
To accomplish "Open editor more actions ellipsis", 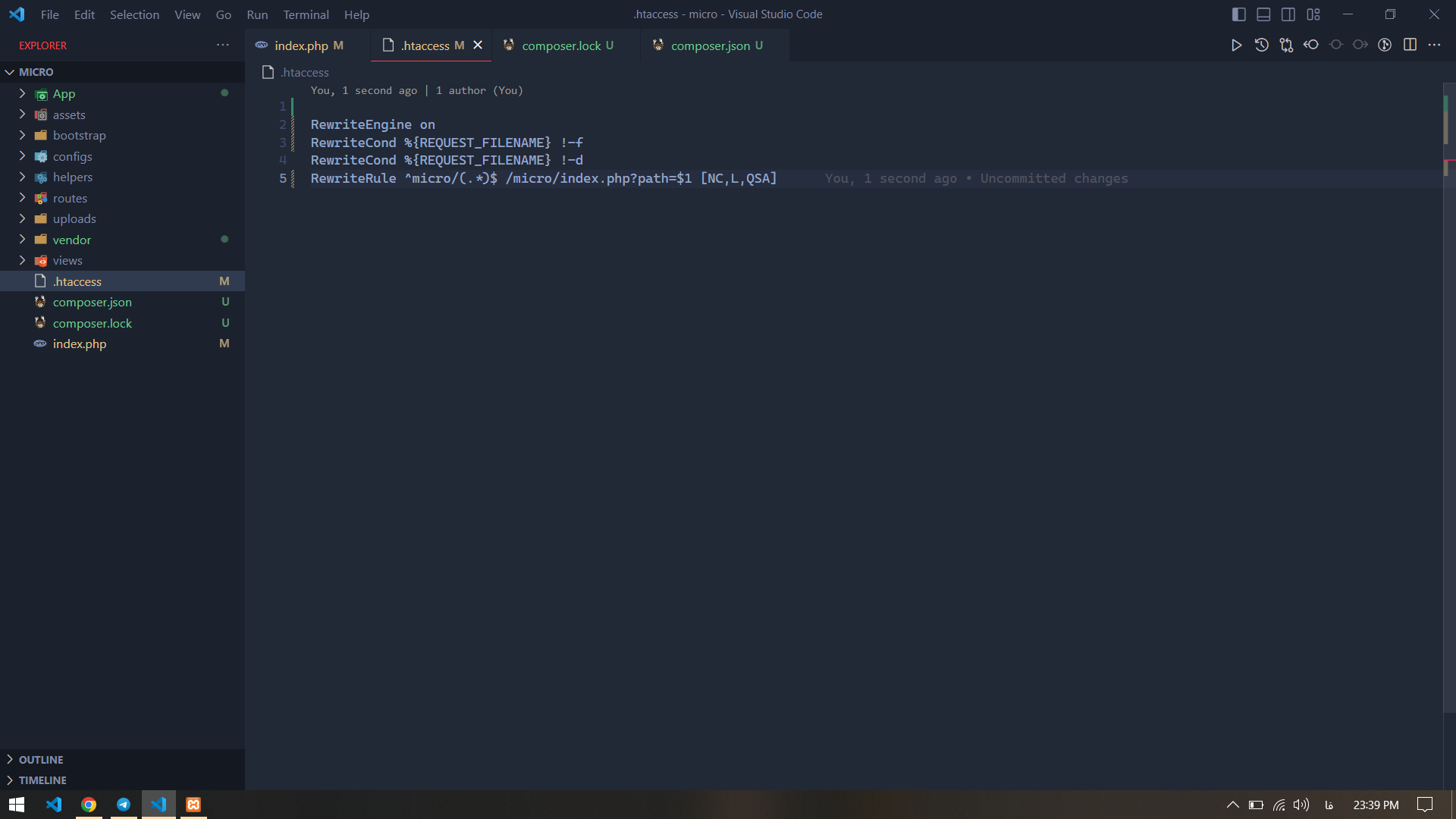I will point(1434,45).
